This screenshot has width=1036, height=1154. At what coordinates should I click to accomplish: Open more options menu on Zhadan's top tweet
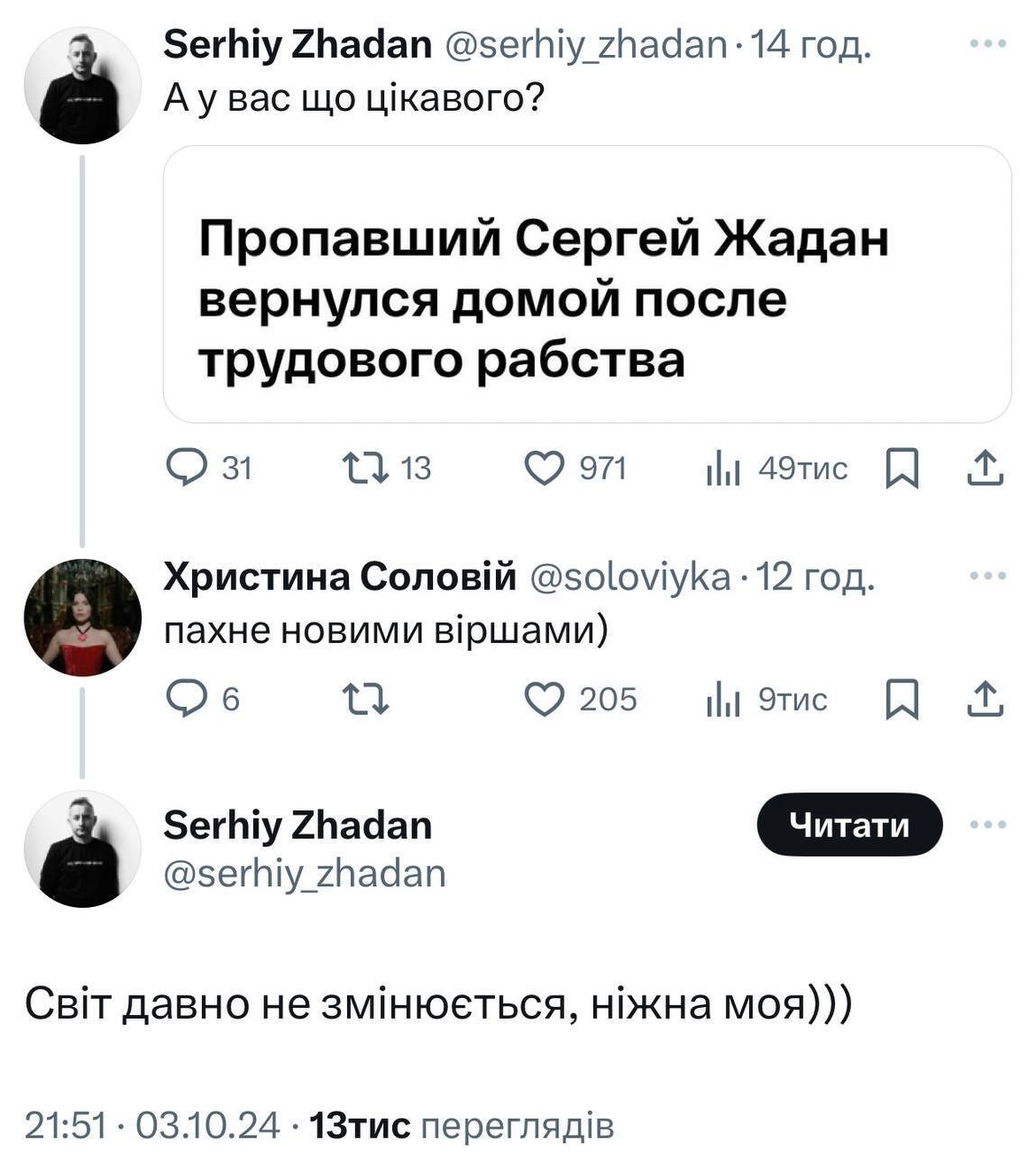[989, 41]
